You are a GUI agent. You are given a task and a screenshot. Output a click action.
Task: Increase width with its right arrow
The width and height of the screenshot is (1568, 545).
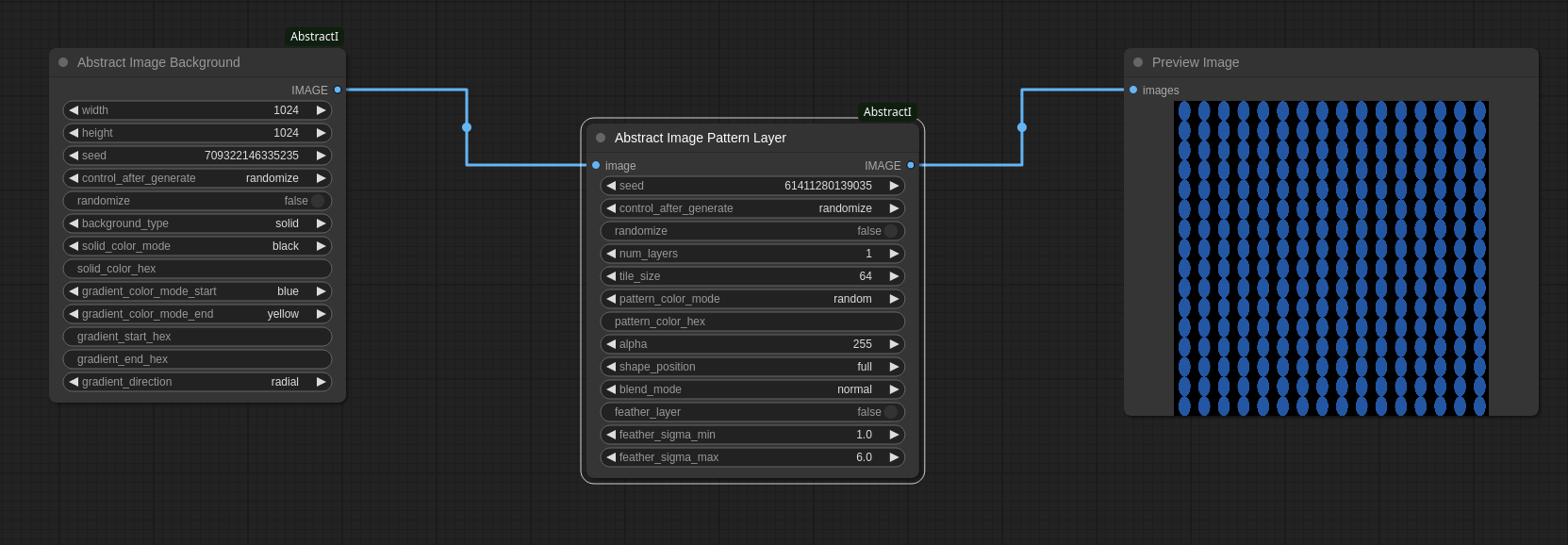[321, 110]
